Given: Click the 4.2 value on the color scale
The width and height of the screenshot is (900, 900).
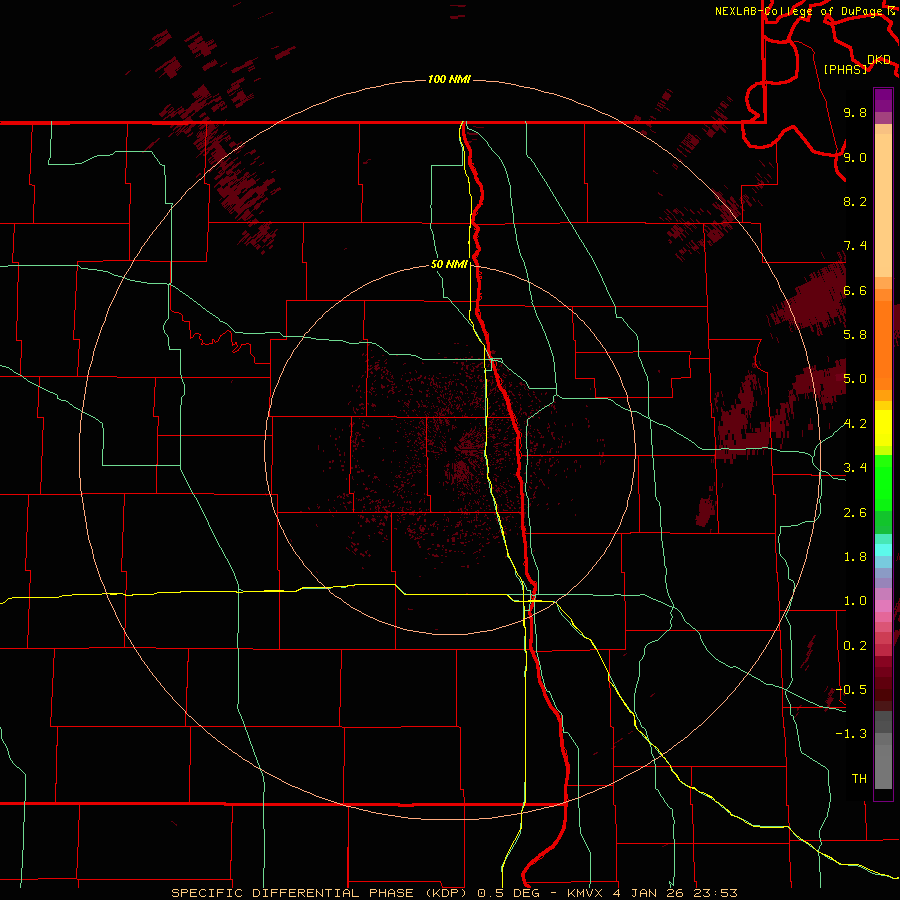Looking at the screenshot, I should click(x=855, y=424).
